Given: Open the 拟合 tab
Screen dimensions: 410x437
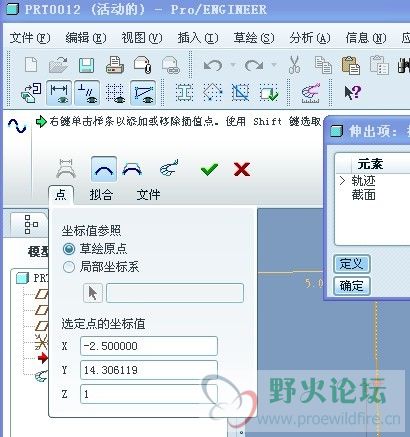Looking at the screenshot, I should tap(101, 195).
